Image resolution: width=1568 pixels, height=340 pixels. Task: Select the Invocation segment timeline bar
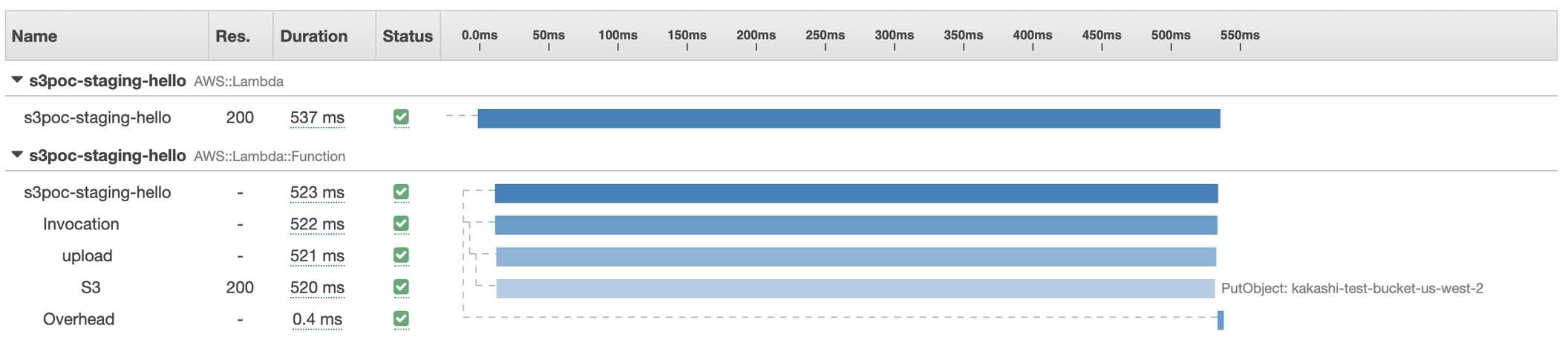pos(856,225)
